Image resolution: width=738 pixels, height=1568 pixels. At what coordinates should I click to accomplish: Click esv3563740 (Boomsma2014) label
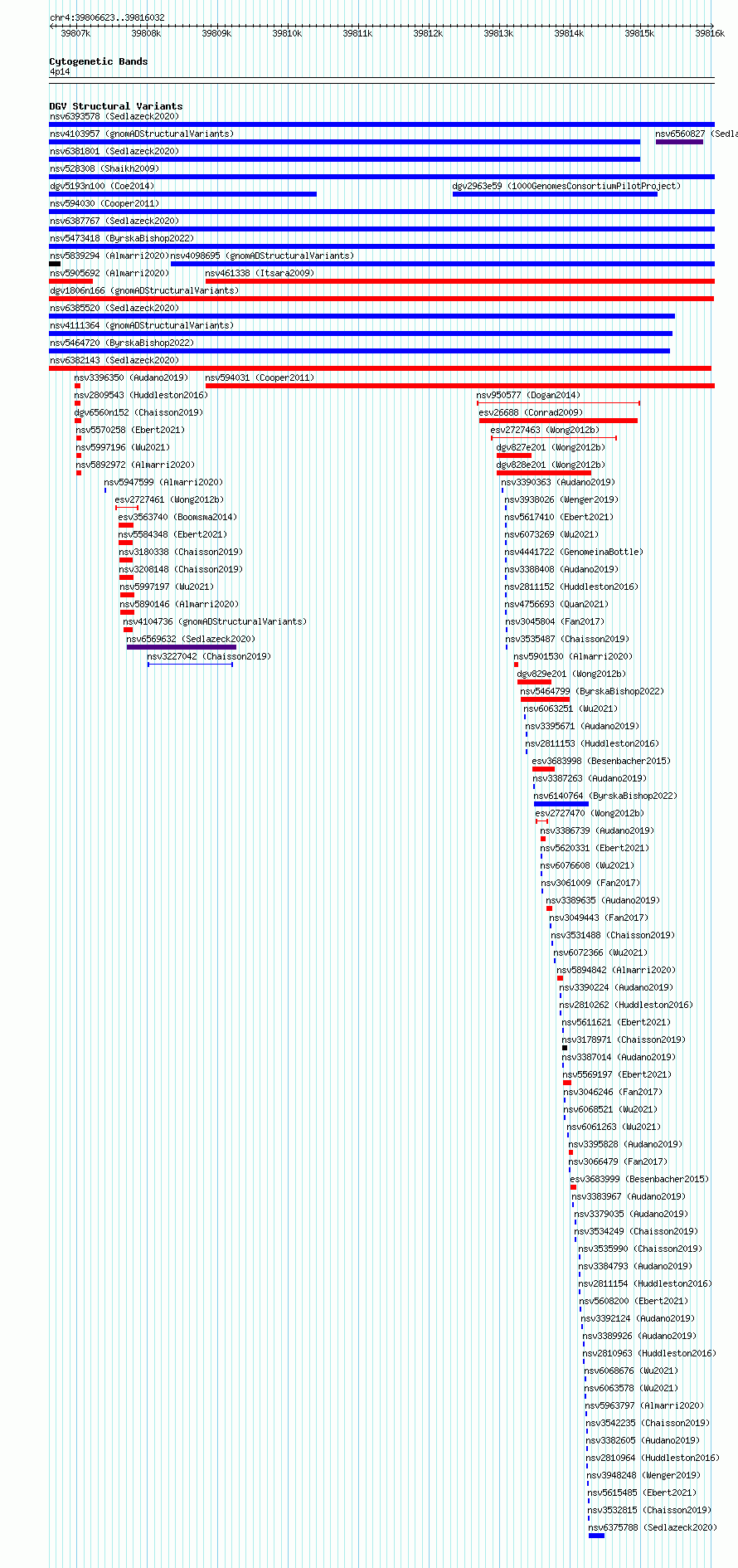click(x=177, y=518)
